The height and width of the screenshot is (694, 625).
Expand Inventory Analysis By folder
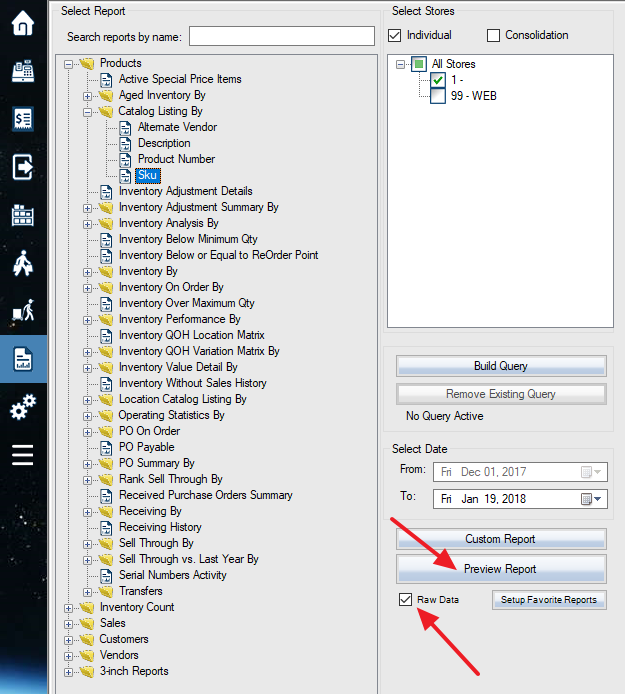tap(87, 224)
